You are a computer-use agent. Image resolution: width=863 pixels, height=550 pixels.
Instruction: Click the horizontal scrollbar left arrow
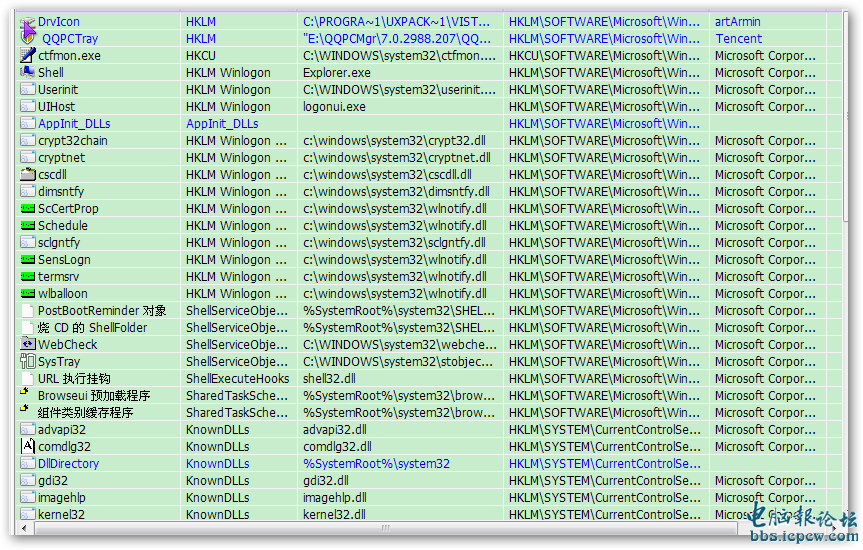tap(22, 529)
